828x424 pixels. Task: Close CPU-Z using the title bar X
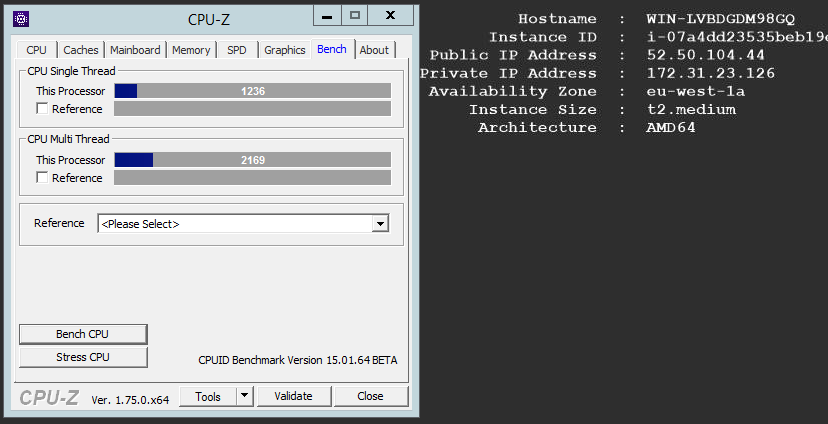tap(391, 15)
